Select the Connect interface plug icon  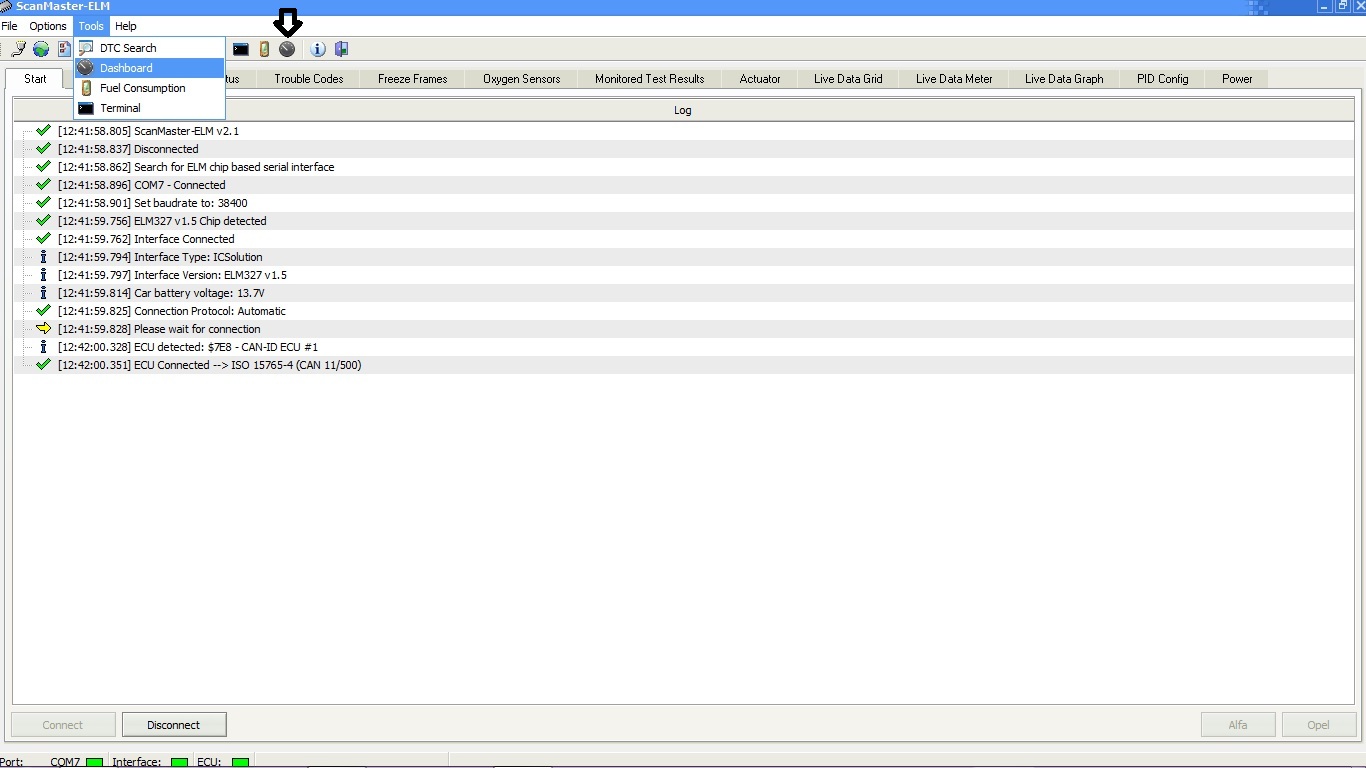[17, 48]
